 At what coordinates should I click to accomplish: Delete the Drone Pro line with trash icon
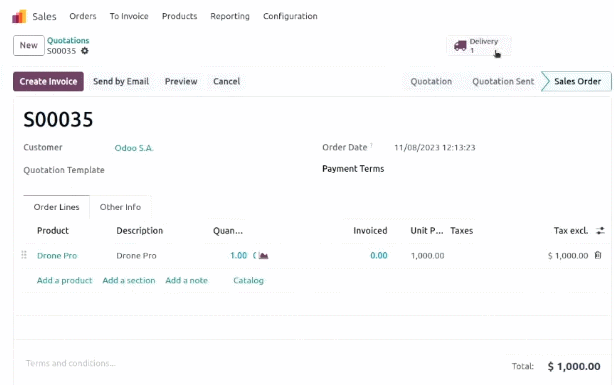pyautogui.click(x=598, y=255)
